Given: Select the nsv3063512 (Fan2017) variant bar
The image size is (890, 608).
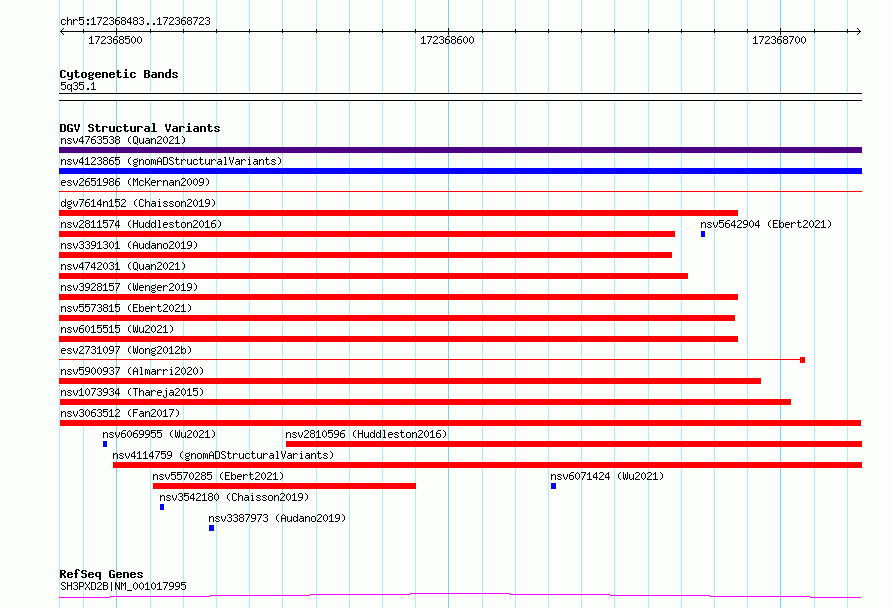Looking at the screenshot, I should (460, 423).
